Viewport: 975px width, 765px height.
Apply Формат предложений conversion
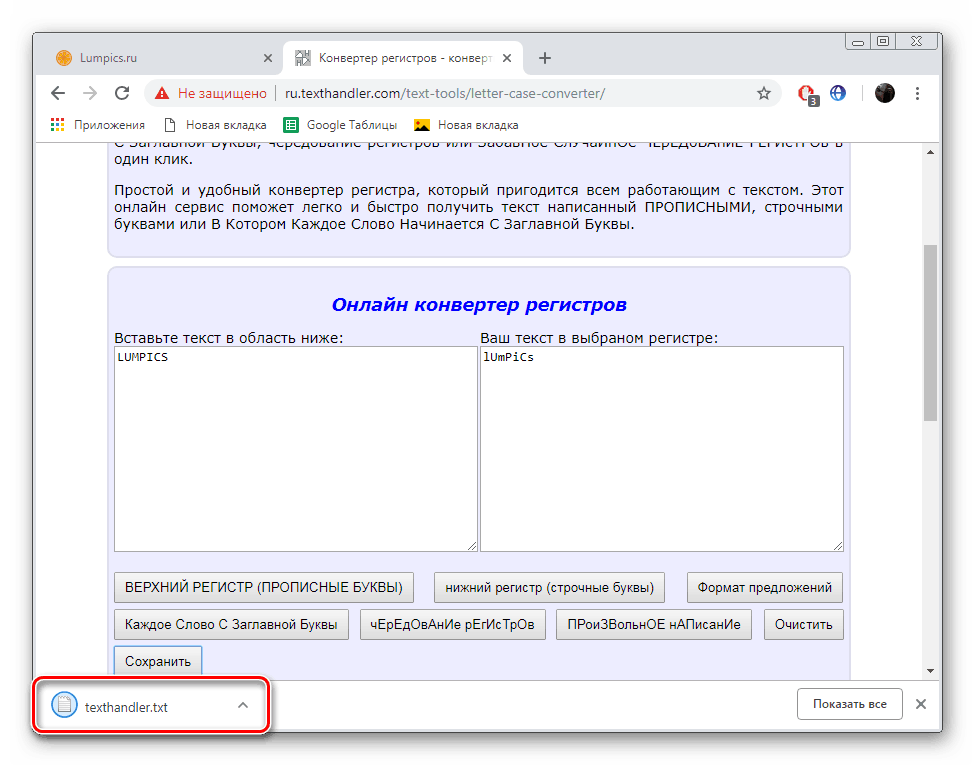765,587
